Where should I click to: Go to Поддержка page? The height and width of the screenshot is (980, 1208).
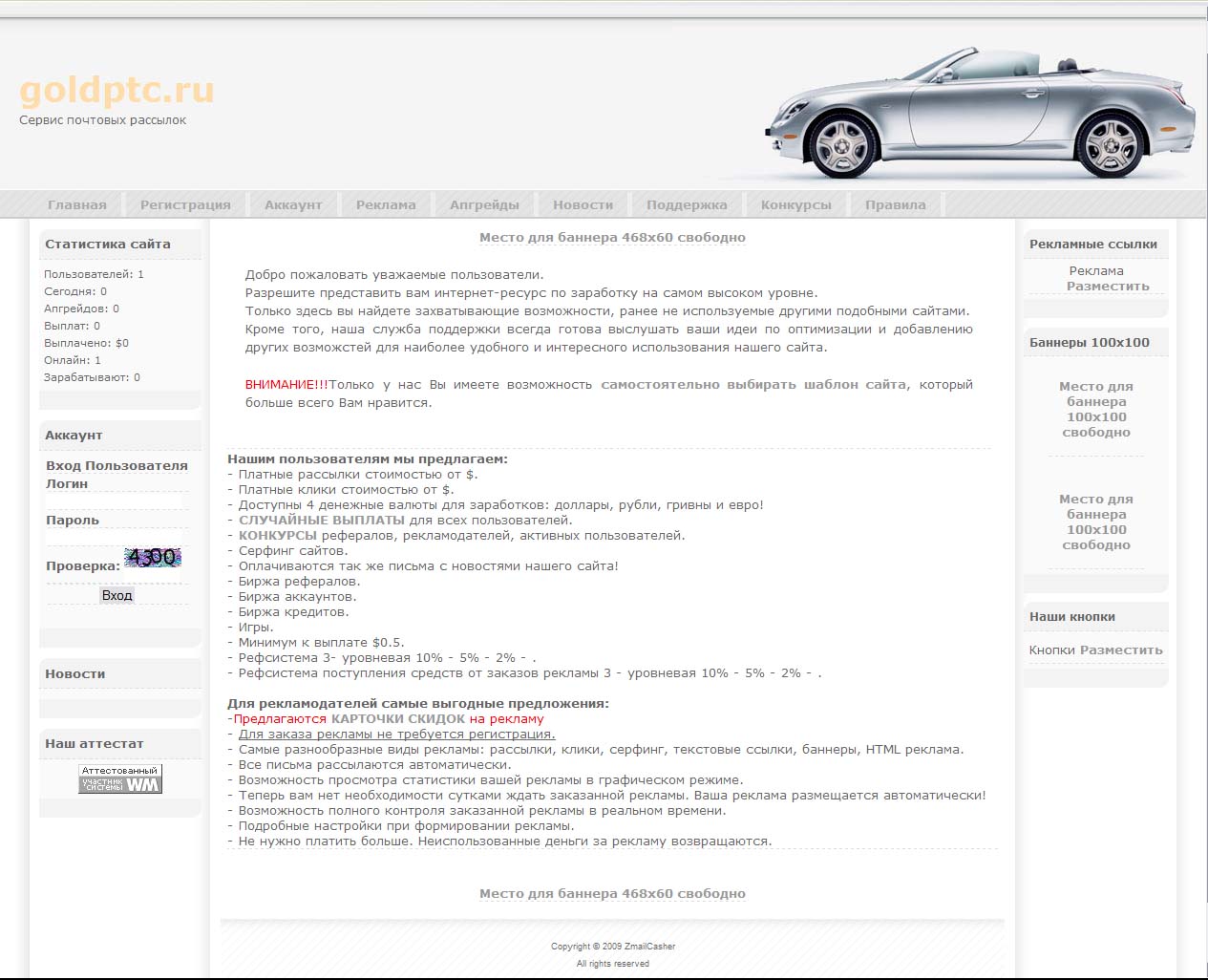(687, 204)
